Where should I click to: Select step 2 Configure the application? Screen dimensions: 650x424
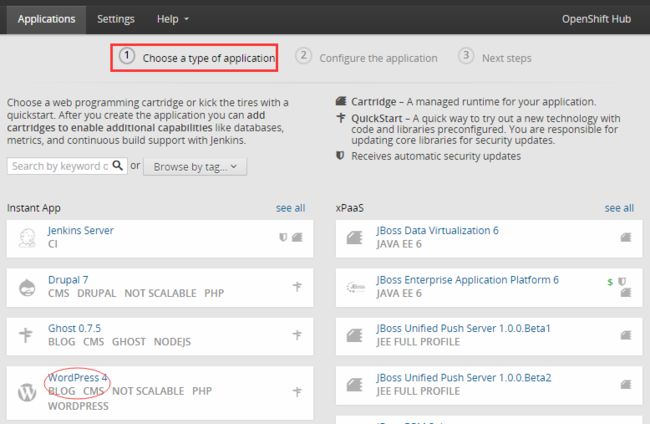point(366,58)
